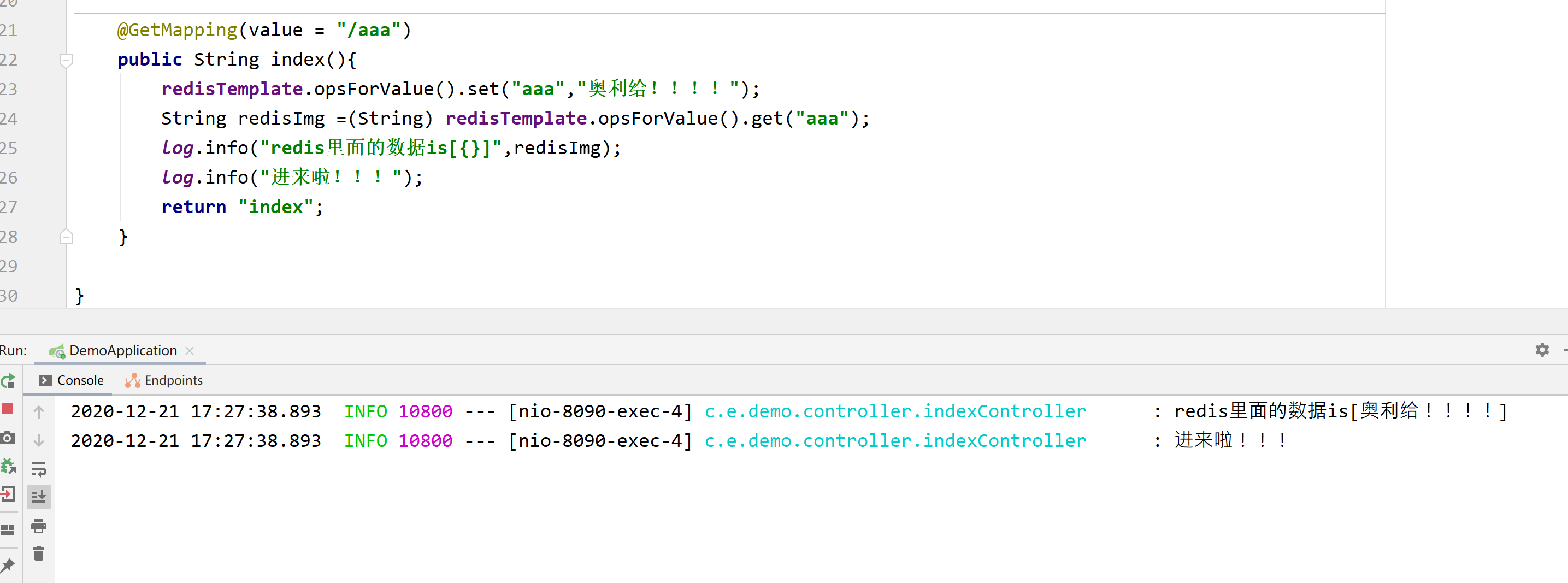The height and width of the screenshot is (583, 1568).
Task: Click the fold end marker at line 28
Action: tap(66, 237)
